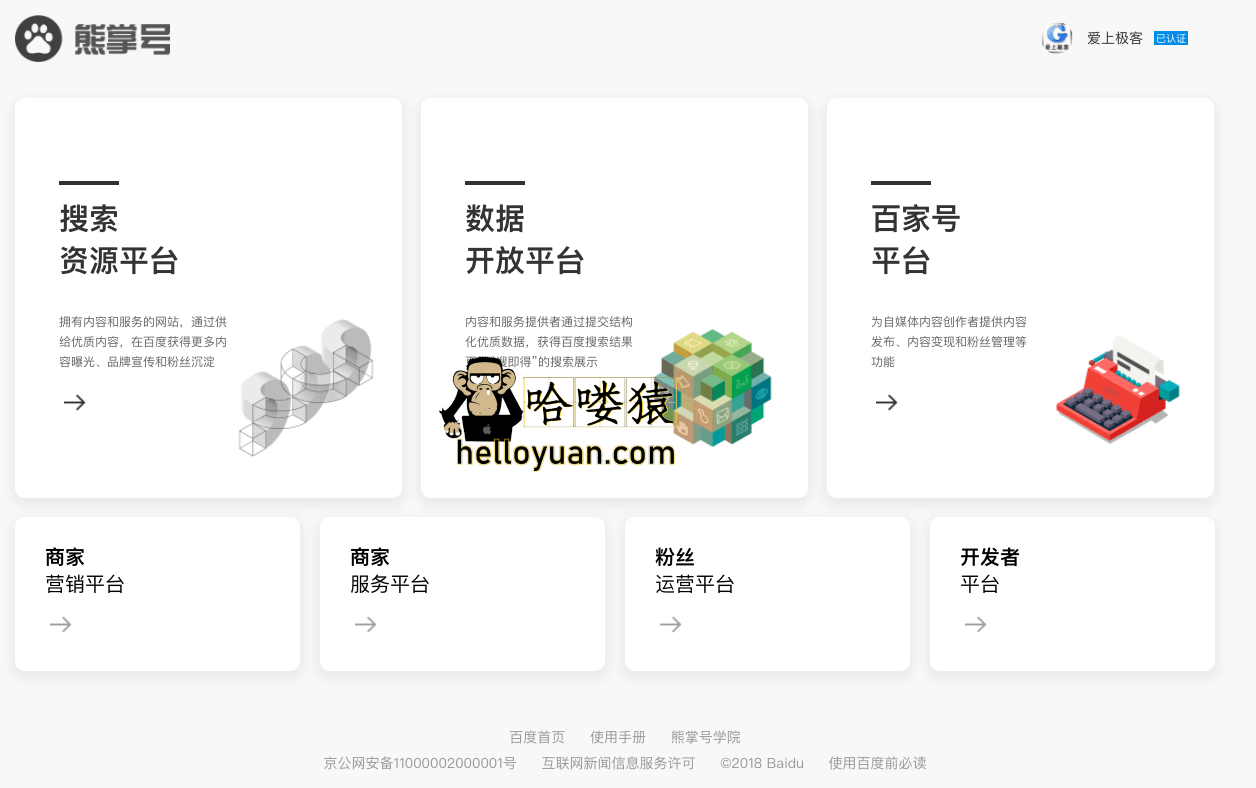This screenshot has width=1256, height=788.
Task: Click 百家号平台 description text
Action: (x=949, y=342)
